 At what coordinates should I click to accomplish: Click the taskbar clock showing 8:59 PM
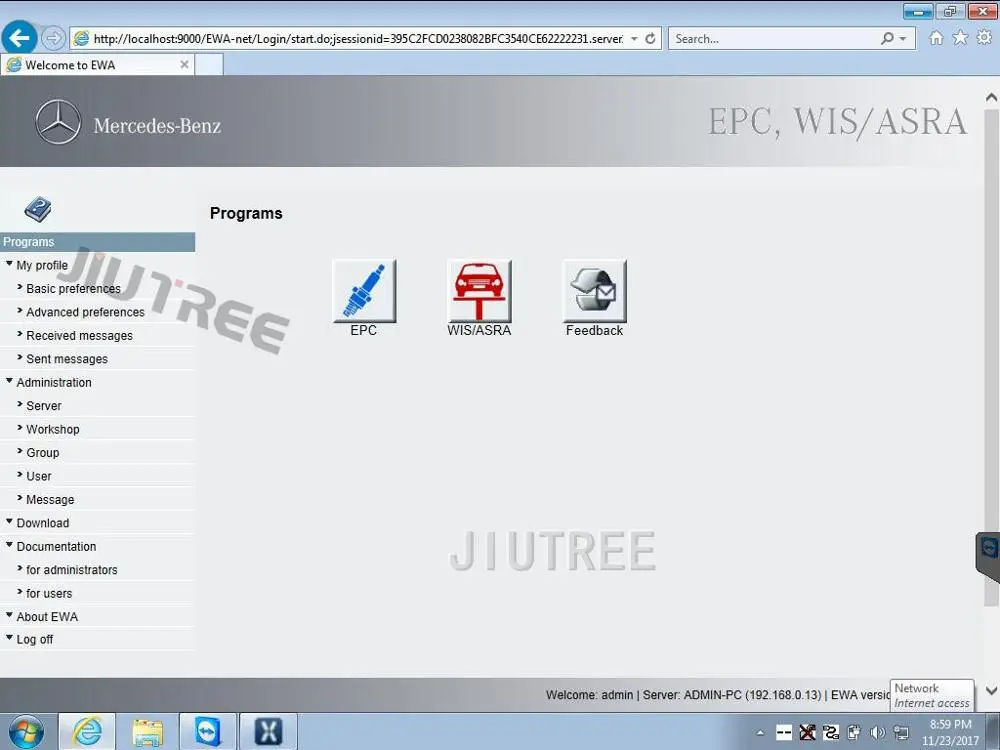(950, 732)
